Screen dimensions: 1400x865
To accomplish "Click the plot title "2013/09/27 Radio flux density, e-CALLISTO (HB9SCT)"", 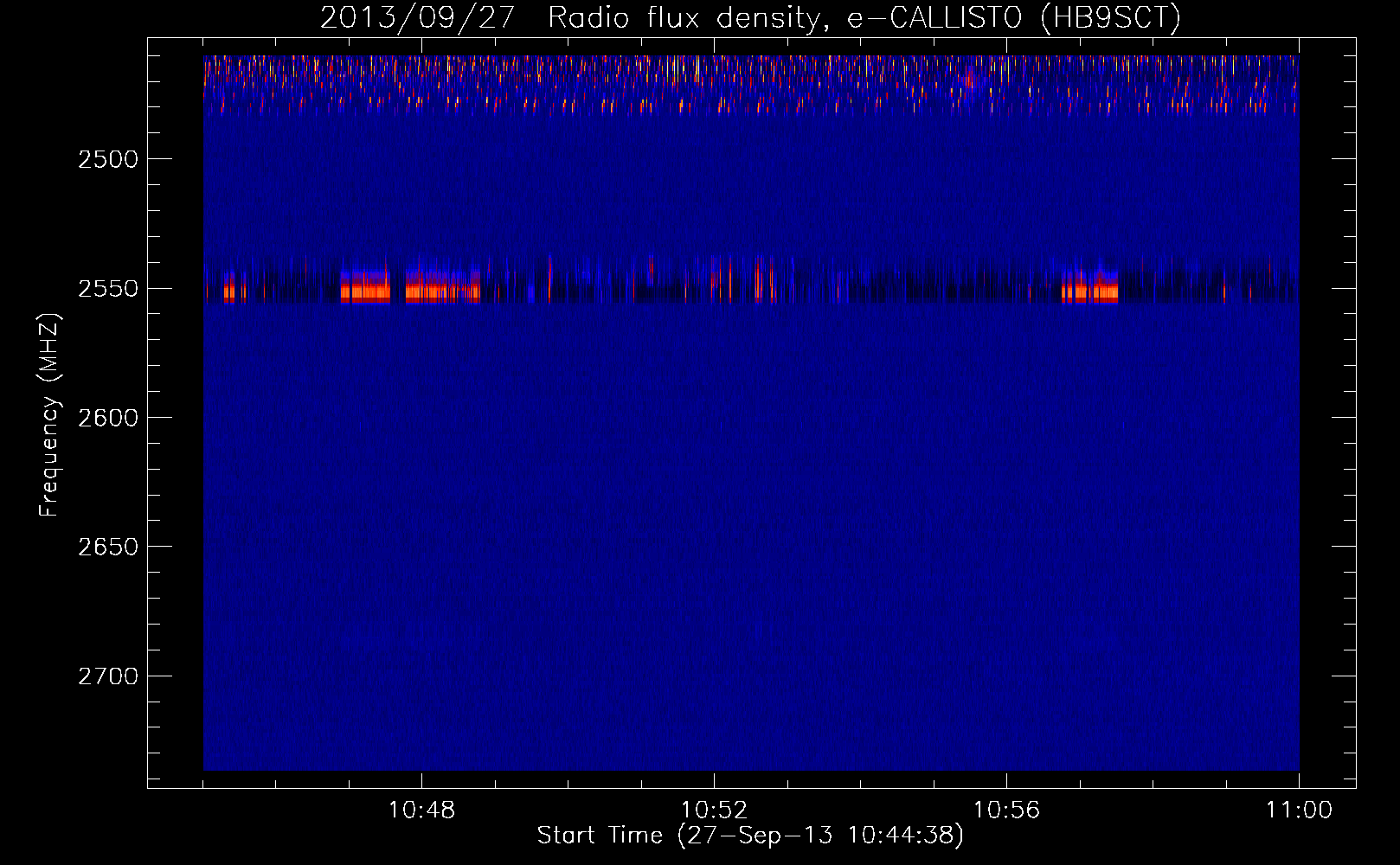I will (x=750, y=18).
